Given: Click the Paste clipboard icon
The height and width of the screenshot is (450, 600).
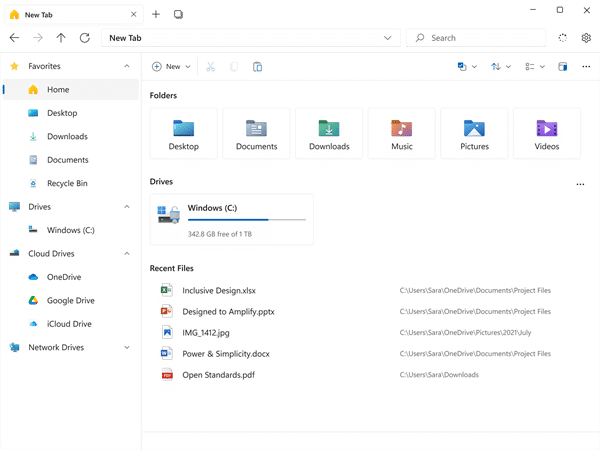Looking at the screenshot, I should coord(258,67).
